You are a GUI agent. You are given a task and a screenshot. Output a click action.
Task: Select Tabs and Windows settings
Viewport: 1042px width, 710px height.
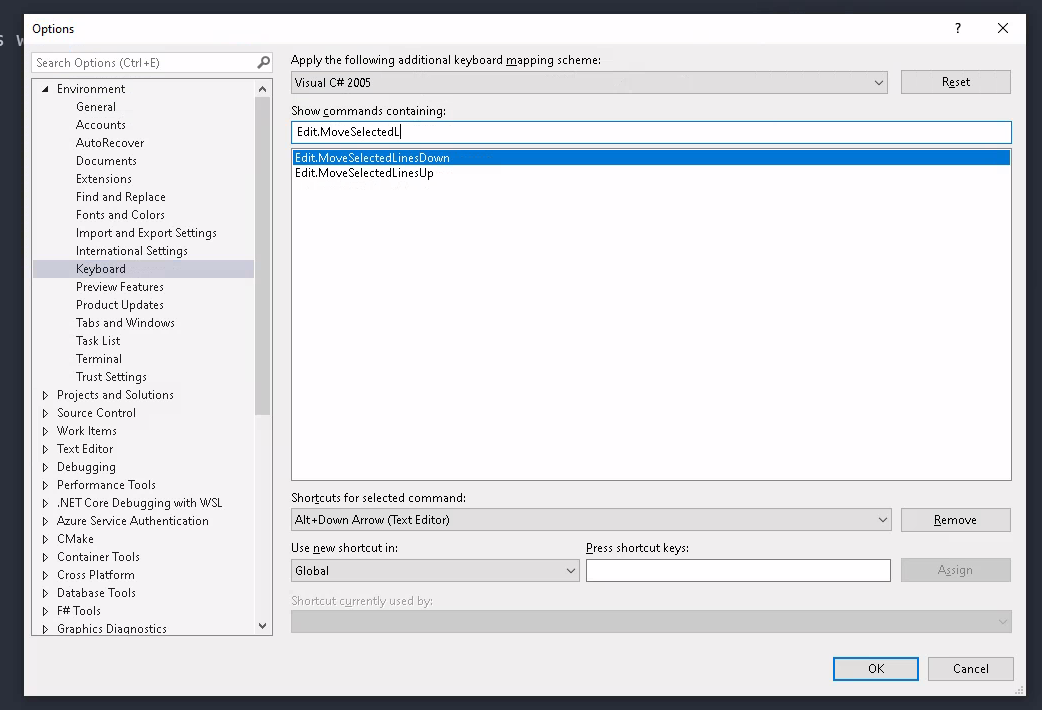(125, 322)
